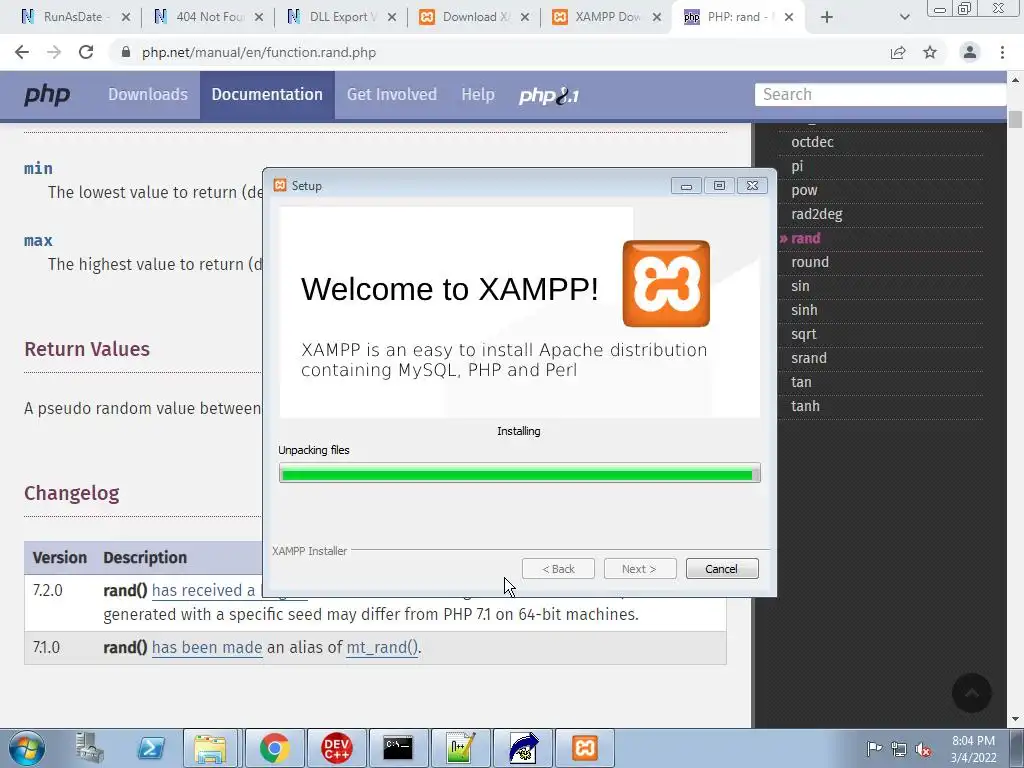
Task: Open the pow function link
Action: [x=804, y=190]
